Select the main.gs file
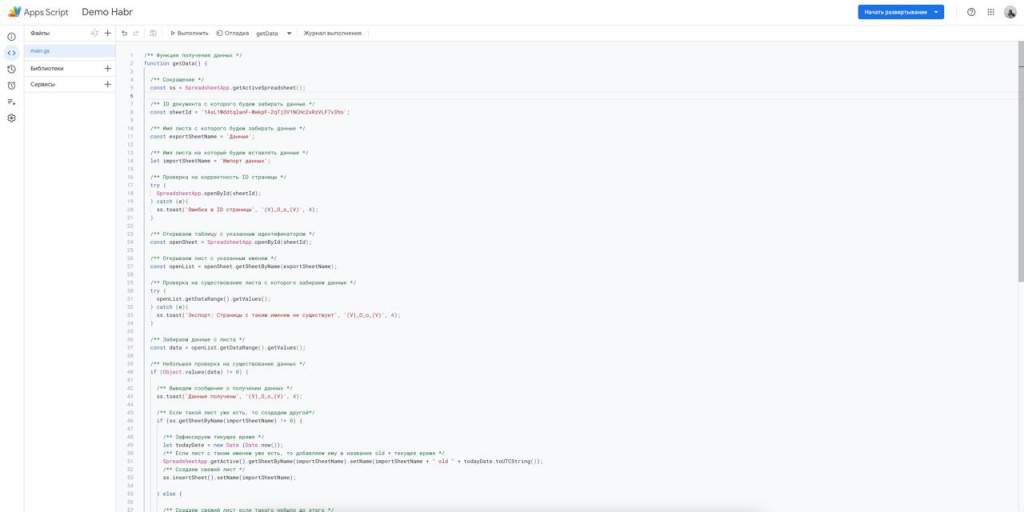 [70, 50]
